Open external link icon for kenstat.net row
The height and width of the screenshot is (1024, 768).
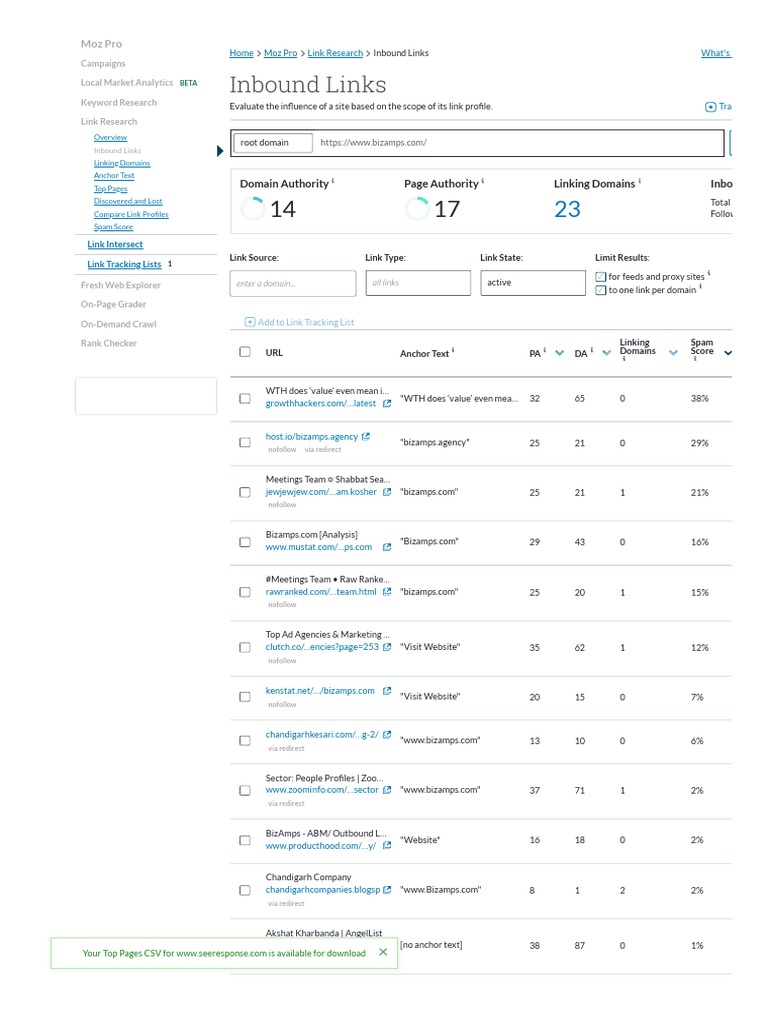point(387,691)
